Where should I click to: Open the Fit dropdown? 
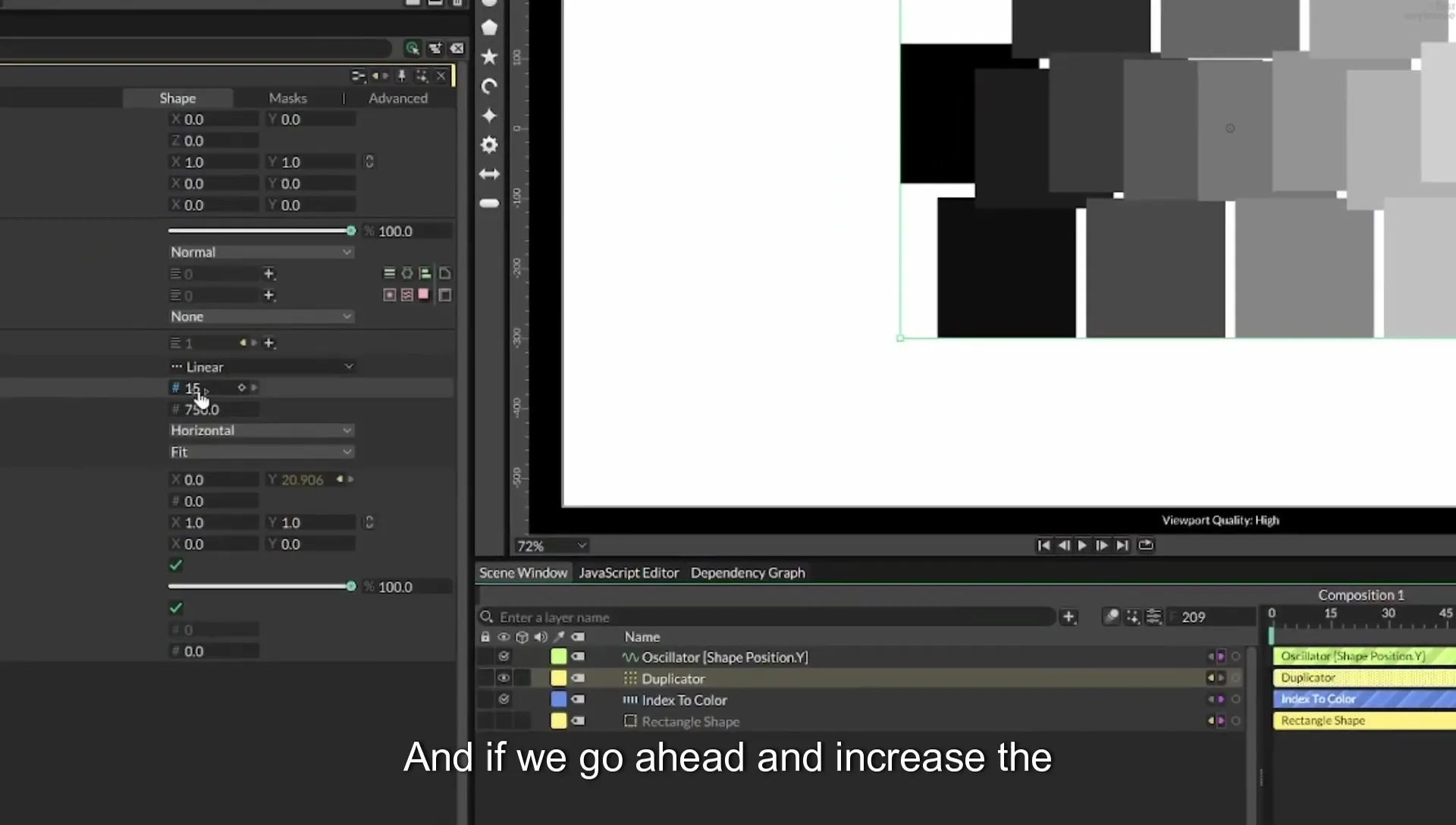(261, 452)
